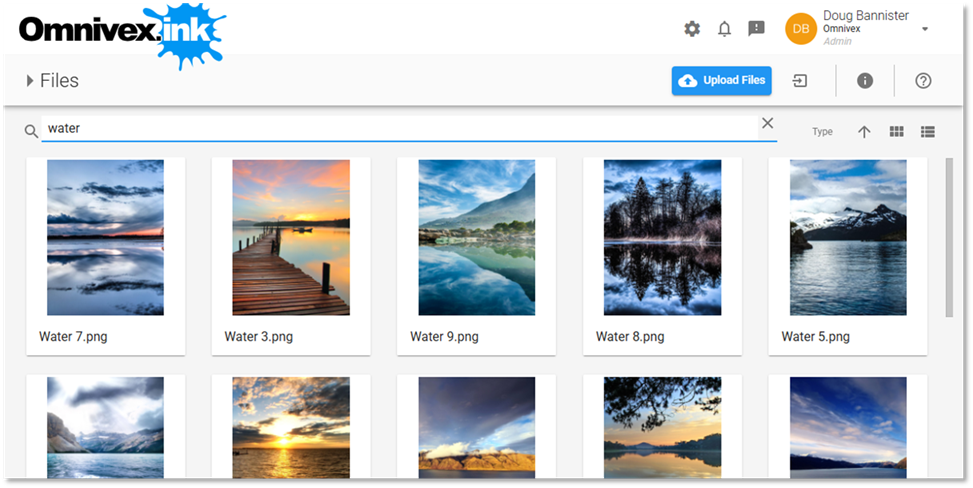973x488 pixels.
Task: Open the Type sort dropdown
Action: (822, 132)
